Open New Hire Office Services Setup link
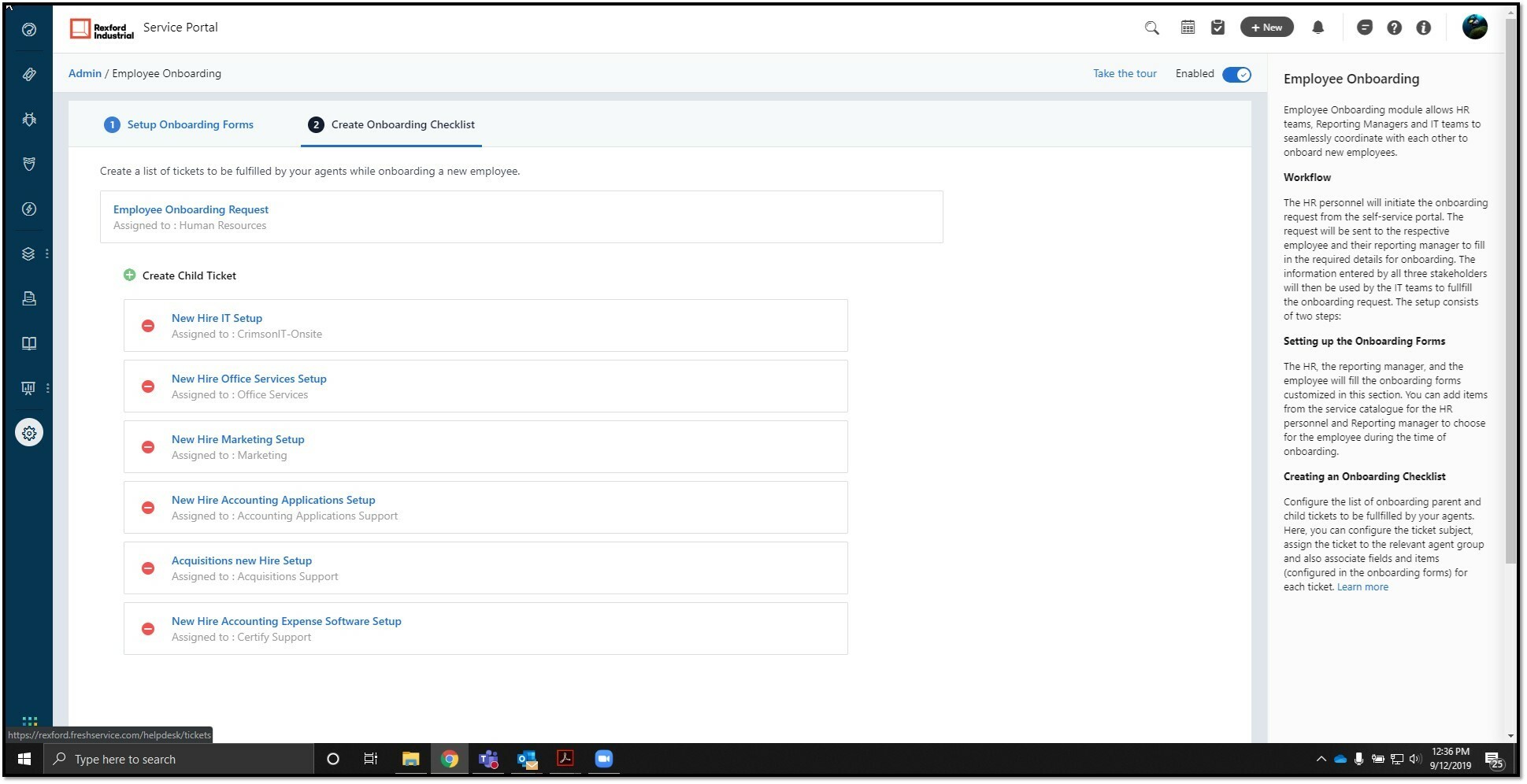The height and width of the screenshot is (784, 1527). tap(249, 379)
